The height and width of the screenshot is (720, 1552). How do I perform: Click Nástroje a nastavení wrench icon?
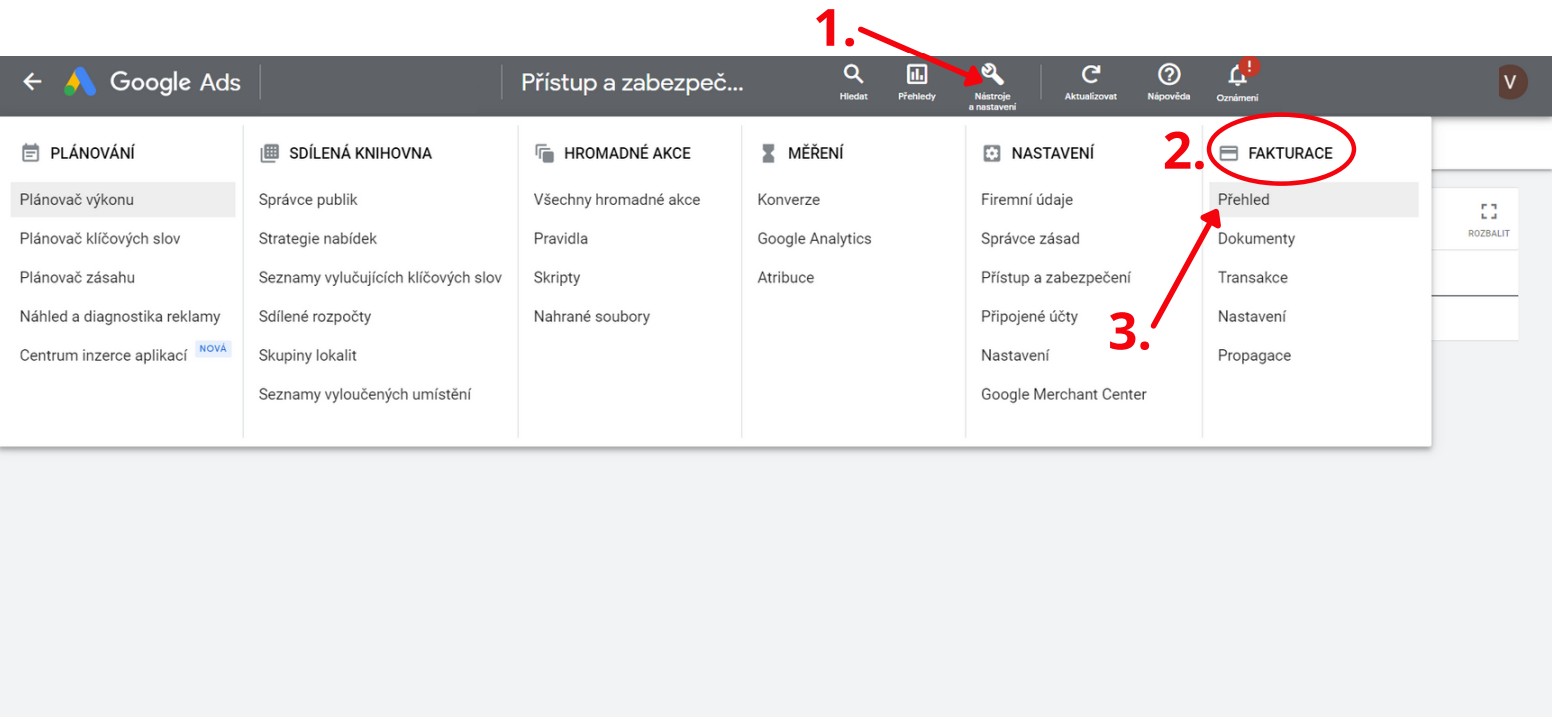coord(992,74)
